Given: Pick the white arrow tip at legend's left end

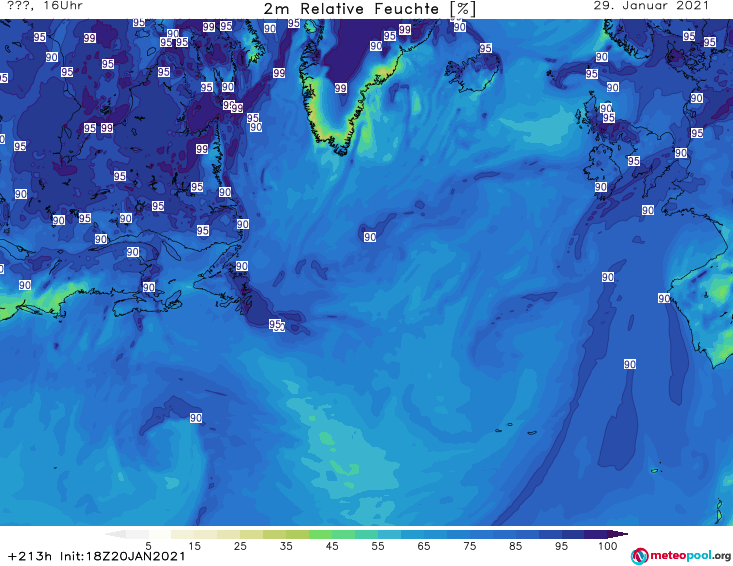Looking at the screenshot, I should (x=115, y=534).
